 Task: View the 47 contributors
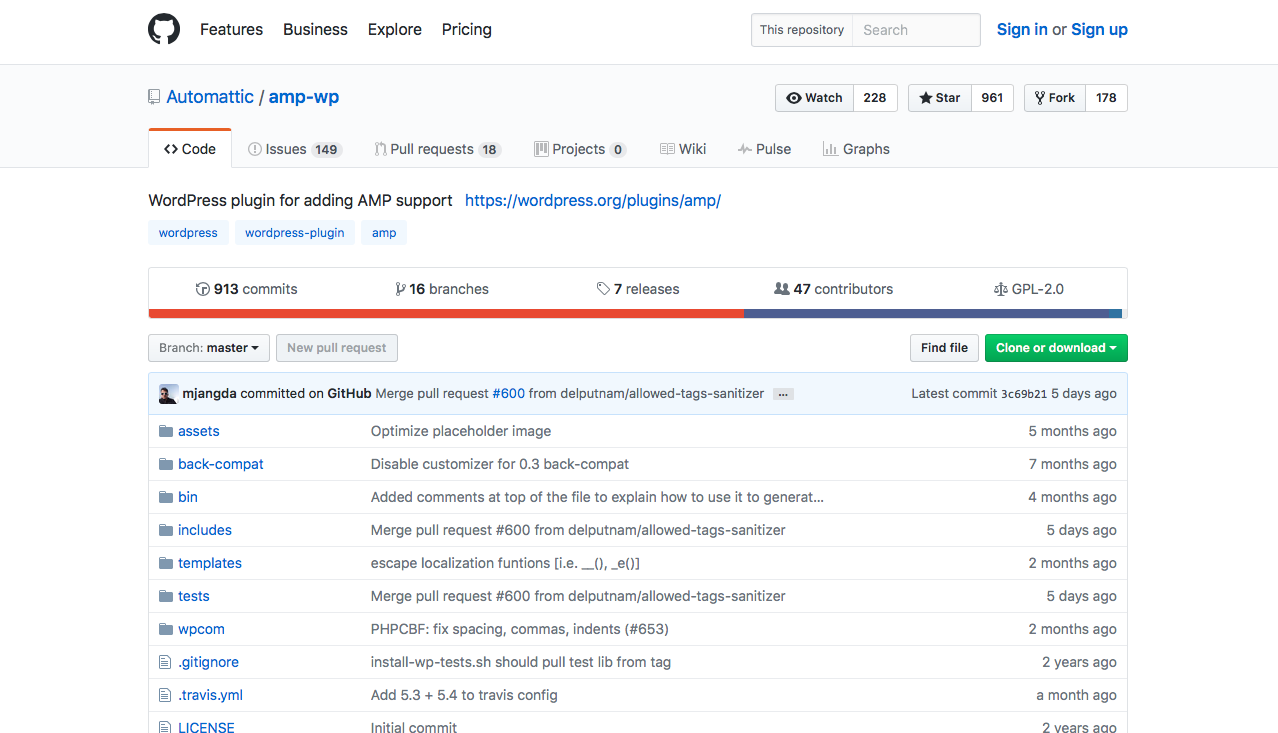(x=834, y=289)
